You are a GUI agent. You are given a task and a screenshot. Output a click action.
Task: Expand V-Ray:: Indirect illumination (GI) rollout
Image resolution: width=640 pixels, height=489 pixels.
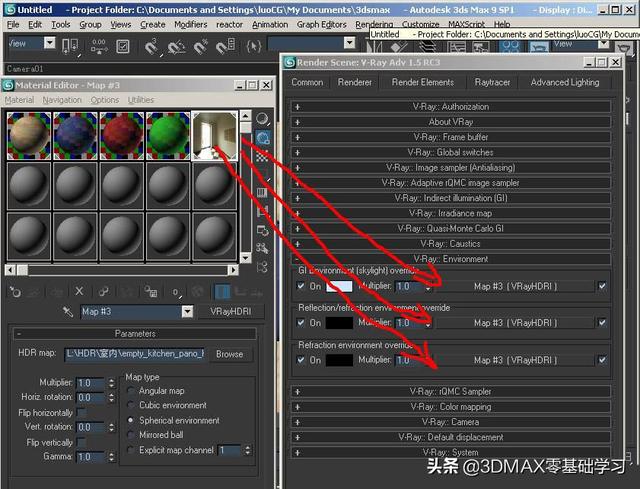point(451,198)
